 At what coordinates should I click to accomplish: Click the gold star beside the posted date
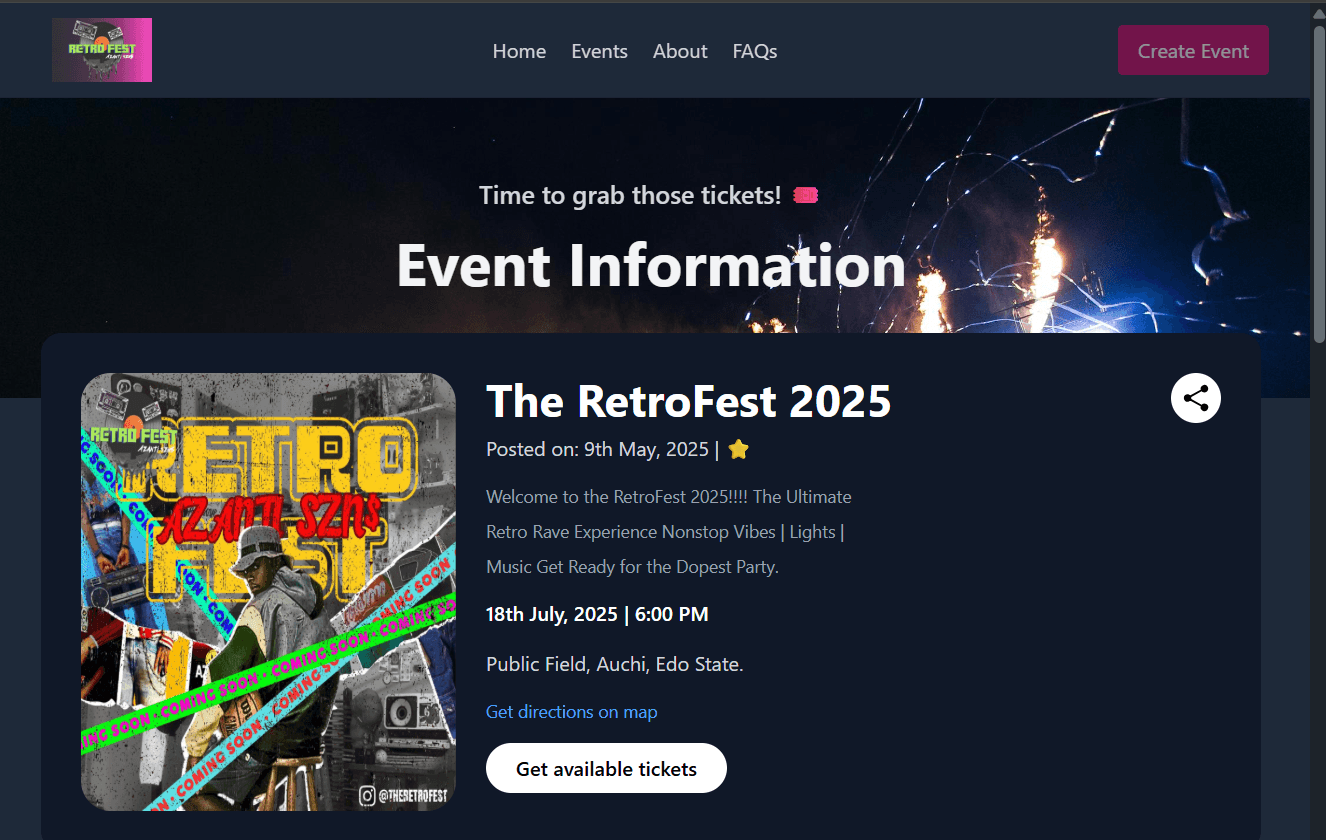[x=738, y=450]
